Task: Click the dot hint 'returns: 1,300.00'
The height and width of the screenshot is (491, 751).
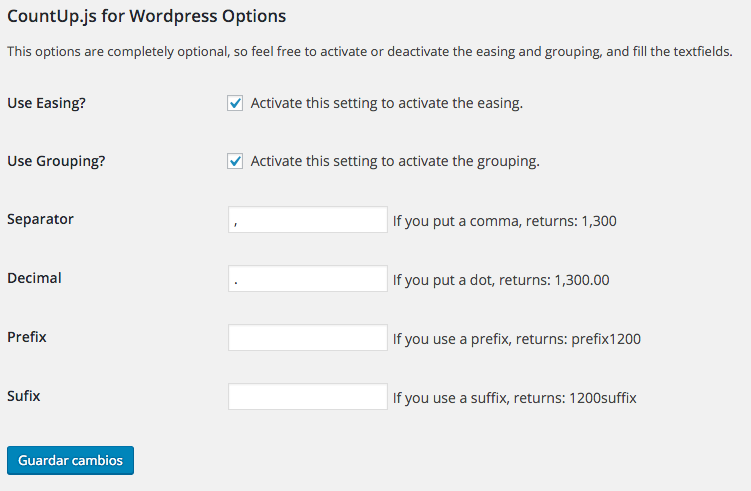Action: click(x=554, y=280)
